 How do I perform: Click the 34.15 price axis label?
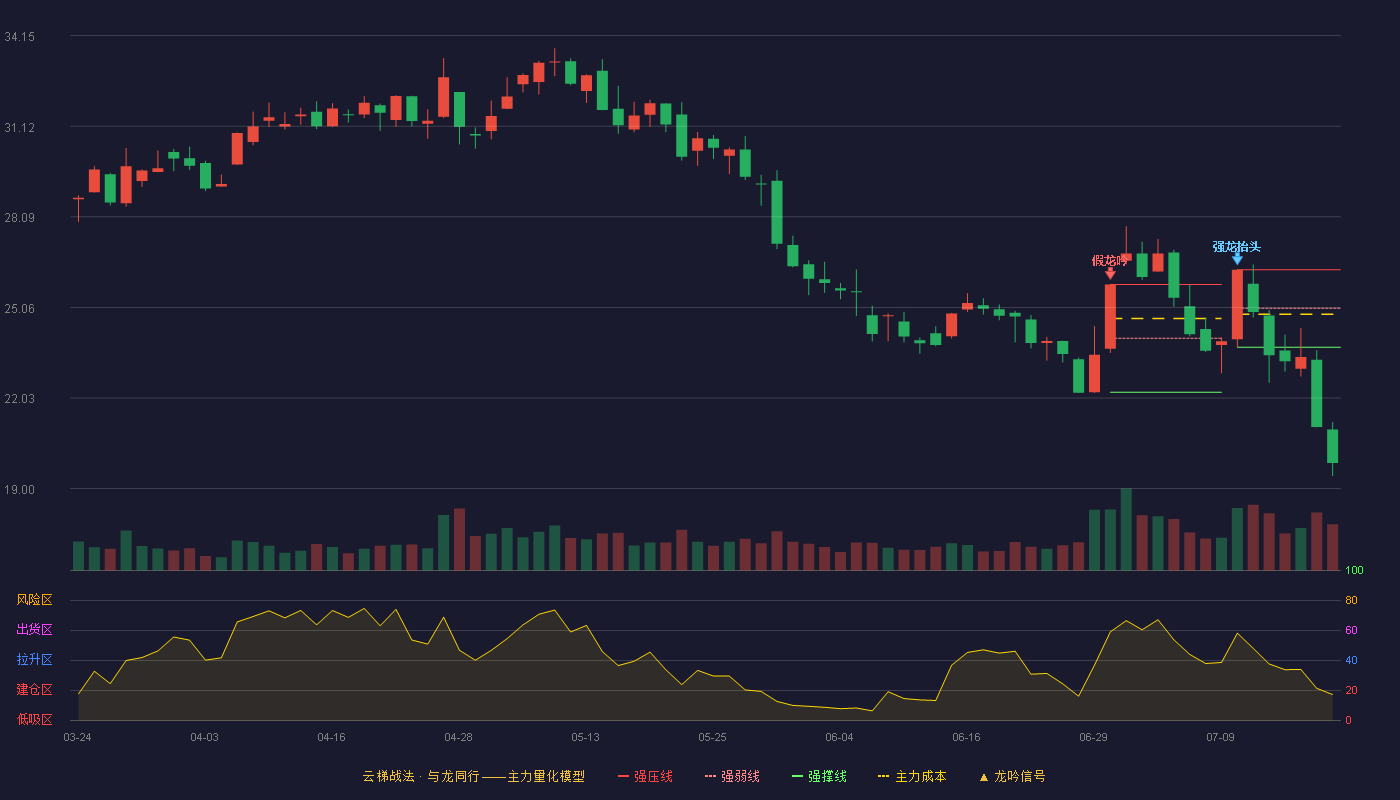pos(19,37)
